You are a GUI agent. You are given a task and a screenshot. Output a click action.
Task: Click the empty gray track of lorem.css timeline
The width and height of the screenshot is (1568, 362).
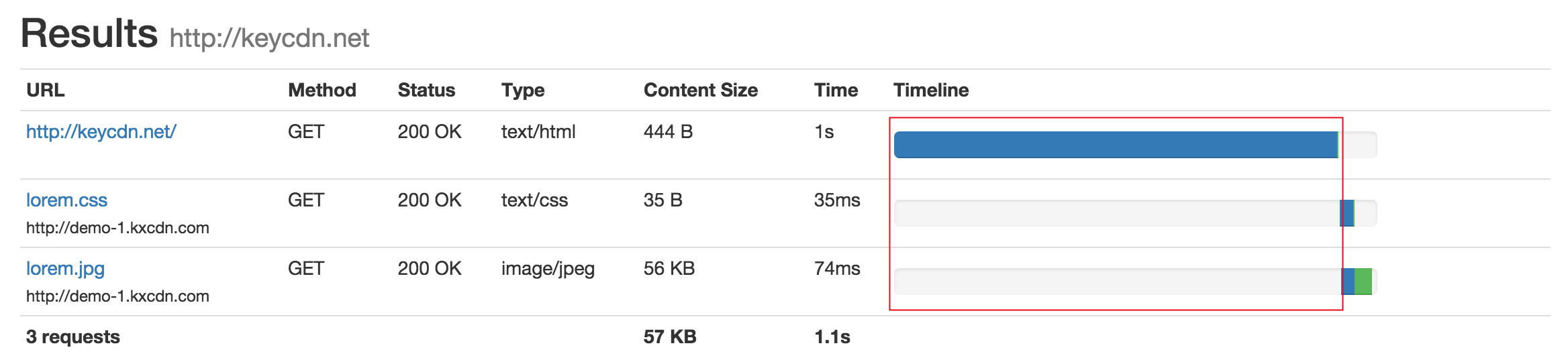pos(1117,213)
